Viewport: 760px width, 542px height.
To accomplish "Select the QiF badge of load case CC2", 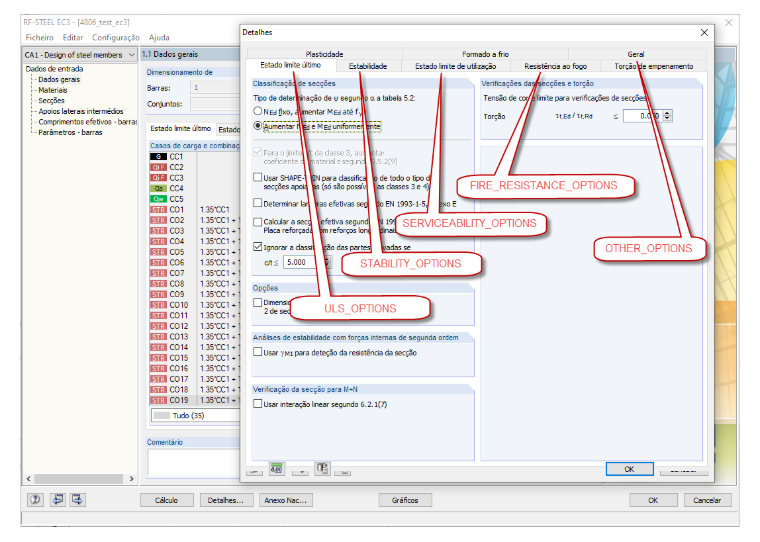I will pos(158,167).
